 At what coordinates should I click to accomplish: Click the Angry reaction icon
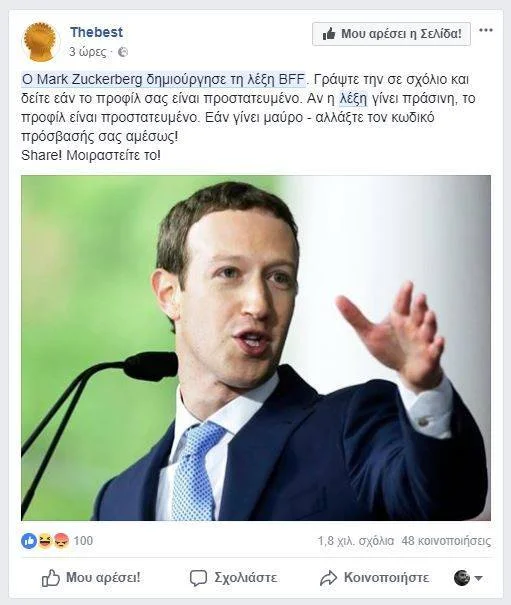[61, 541]
